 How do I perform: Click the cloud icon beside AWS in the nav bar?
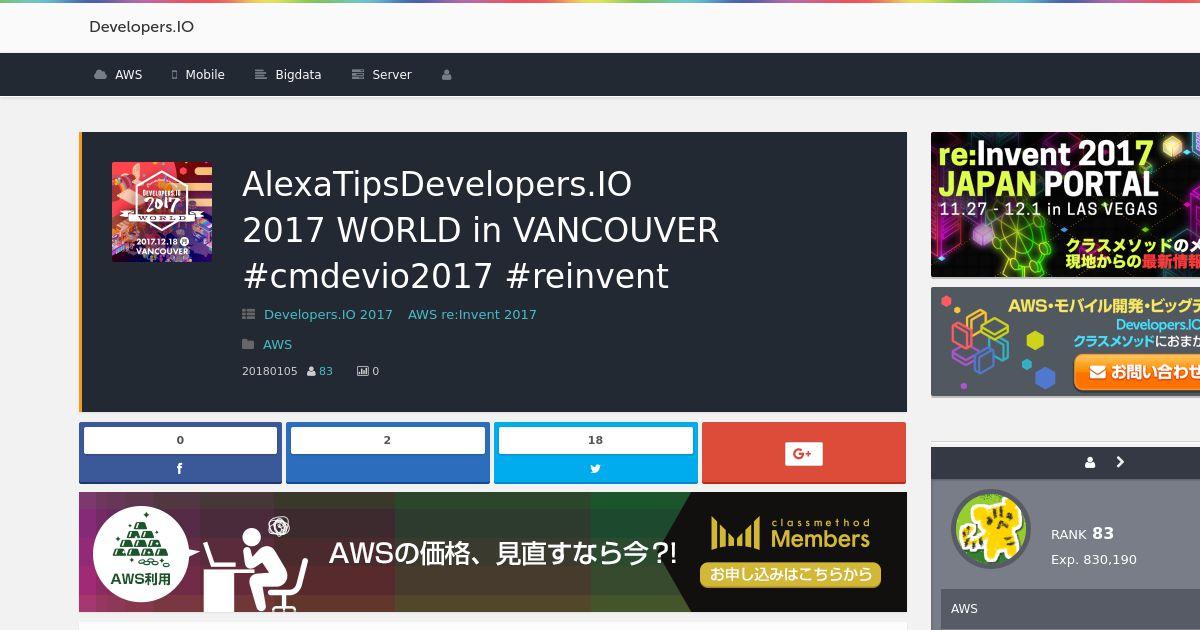(x=100, y=75)
